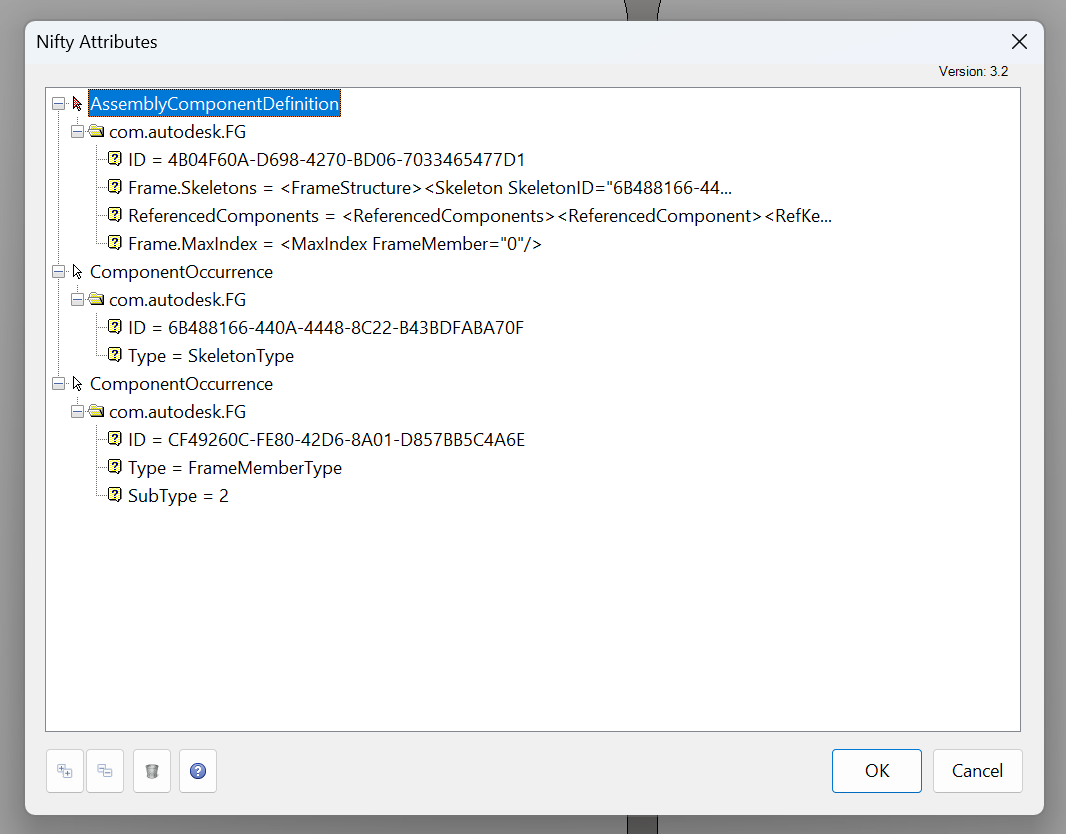1066x834 pixels.
Task: Click folder icon under SkeletonType's ComponentOccurrence
Action: pyautogui.click(x=97, y=298)
